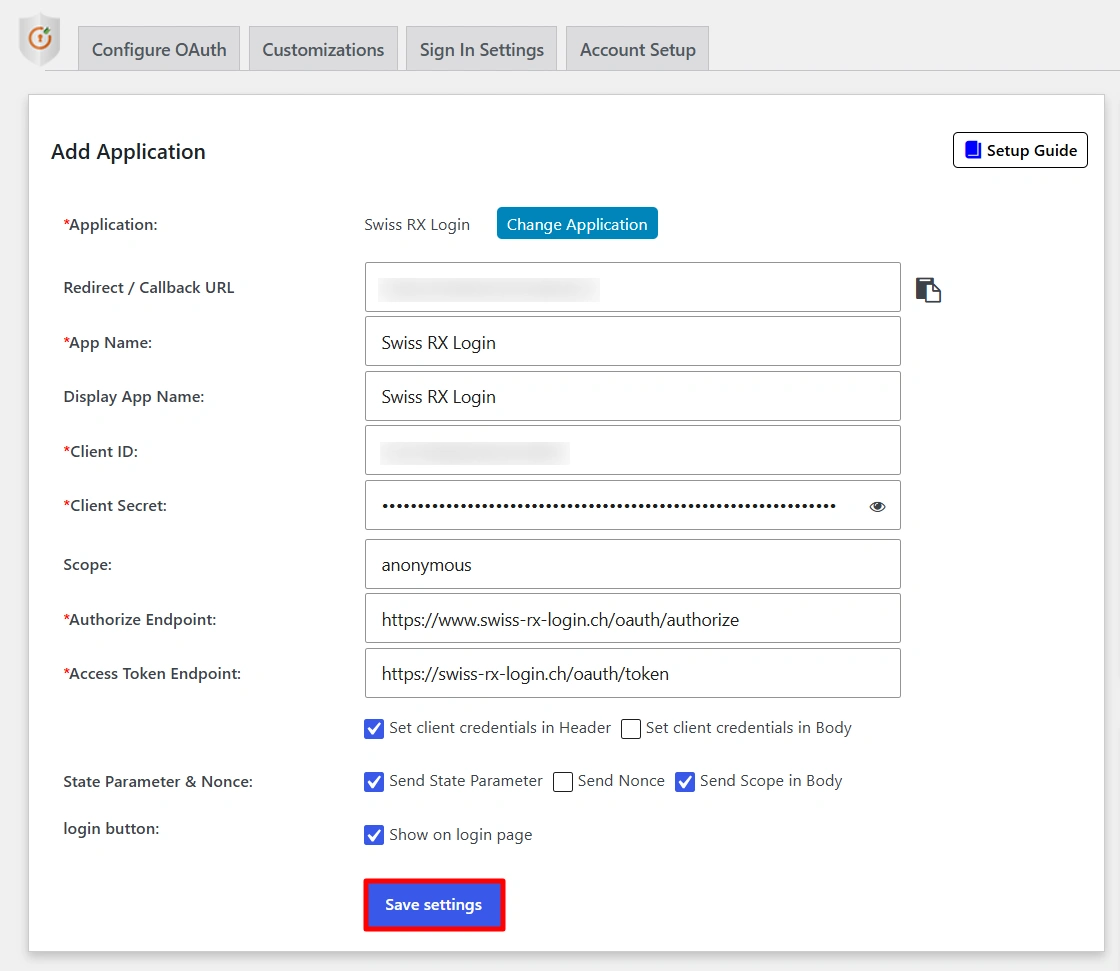Focus the Client Secret password field

pos(633,505)
